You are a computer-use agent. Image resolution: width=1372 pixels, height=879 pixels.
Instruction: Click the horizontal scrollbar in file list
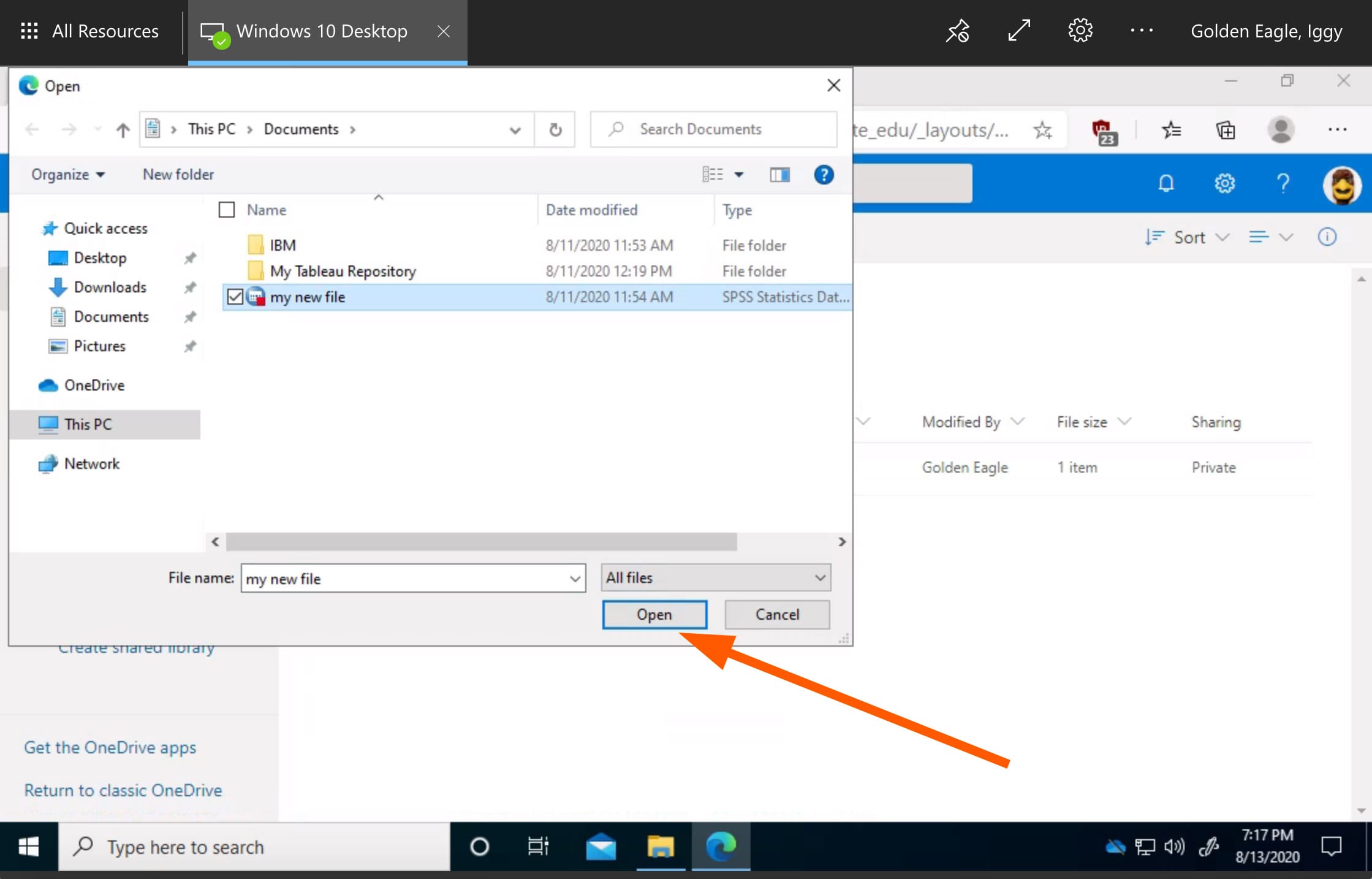pos(481,542)
